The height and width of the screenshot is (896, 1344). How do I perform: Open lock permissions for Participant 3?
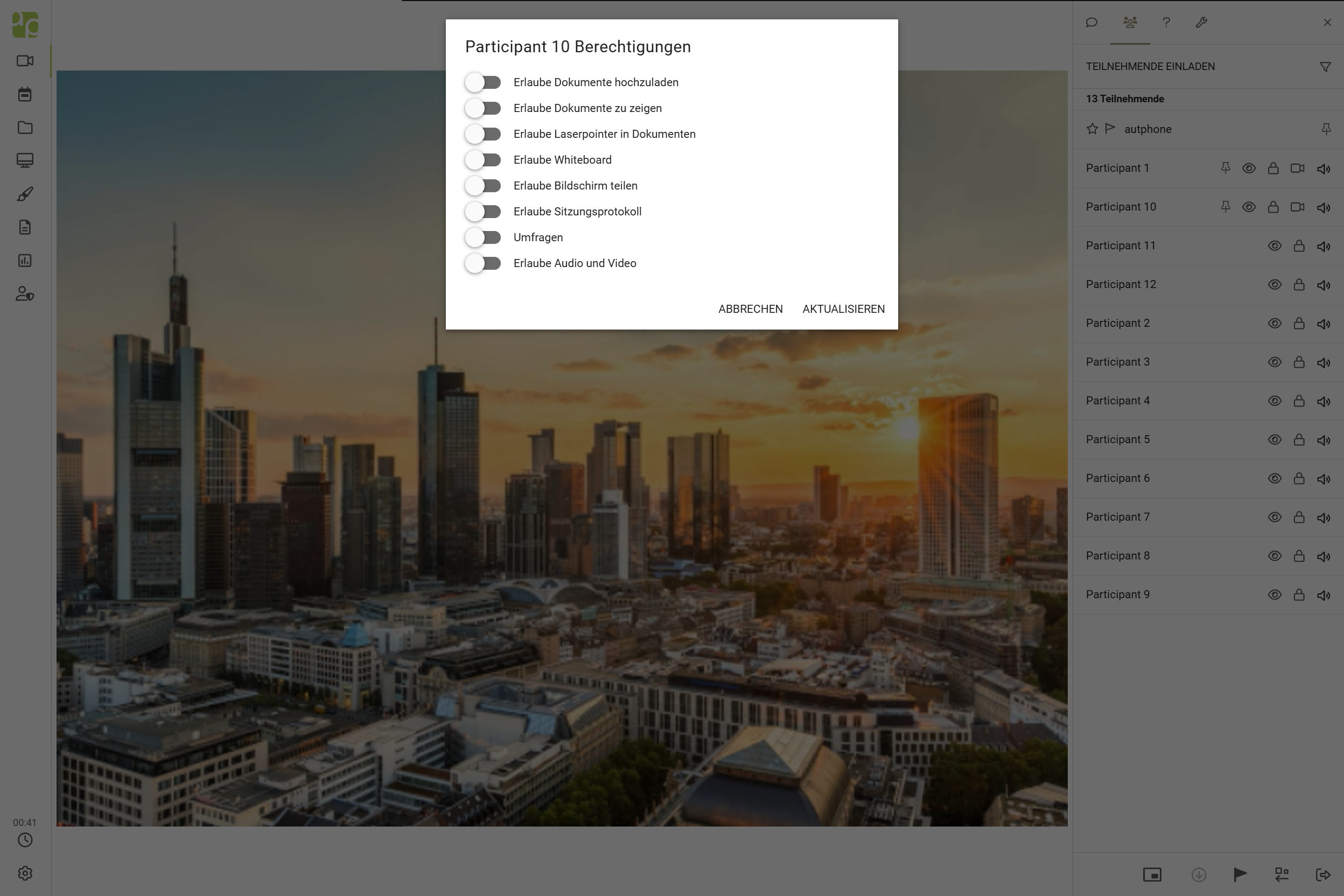[1299, 362]
